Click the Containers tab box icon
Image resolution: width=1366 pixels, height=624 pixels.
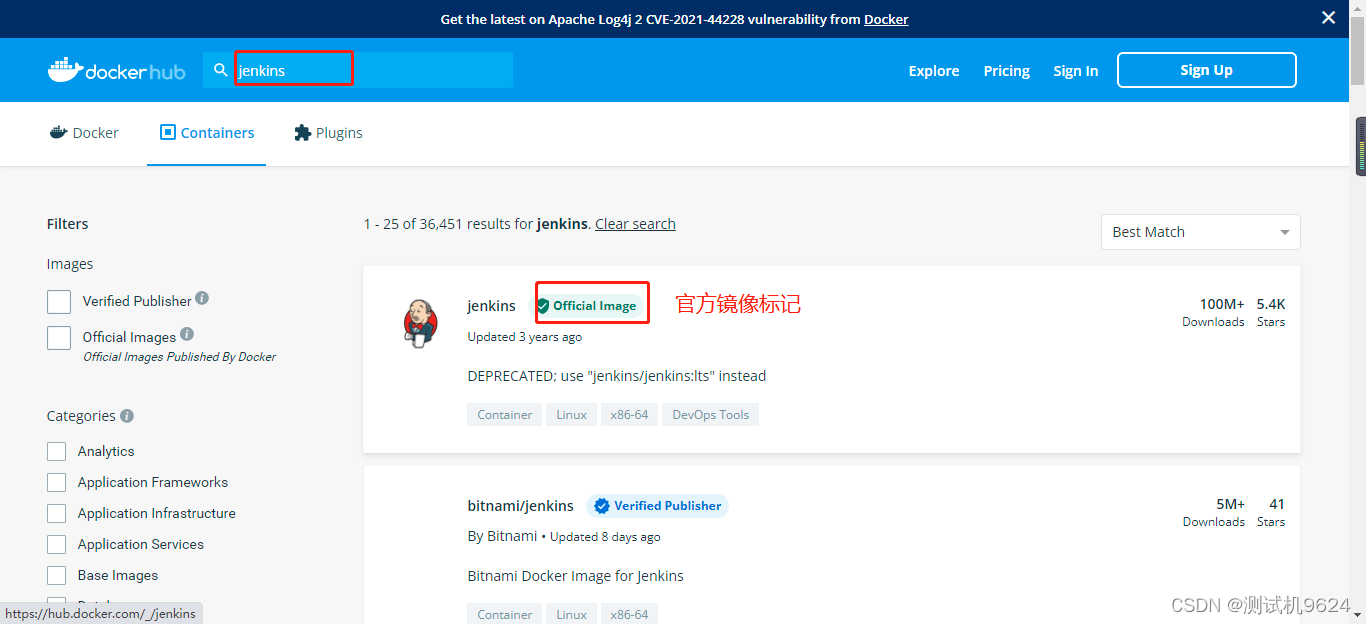click(x=168, y=132)
